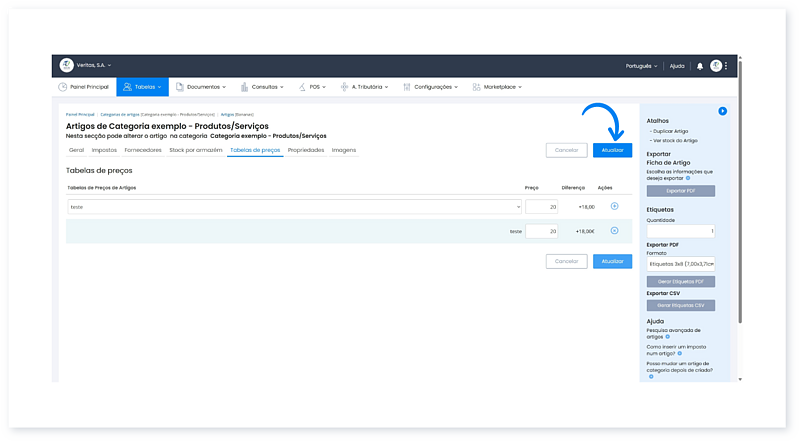Click the '+18,00€' difference value in highlighted row
This screenshot has width=800, height=442.
click(x=585, y=231)
